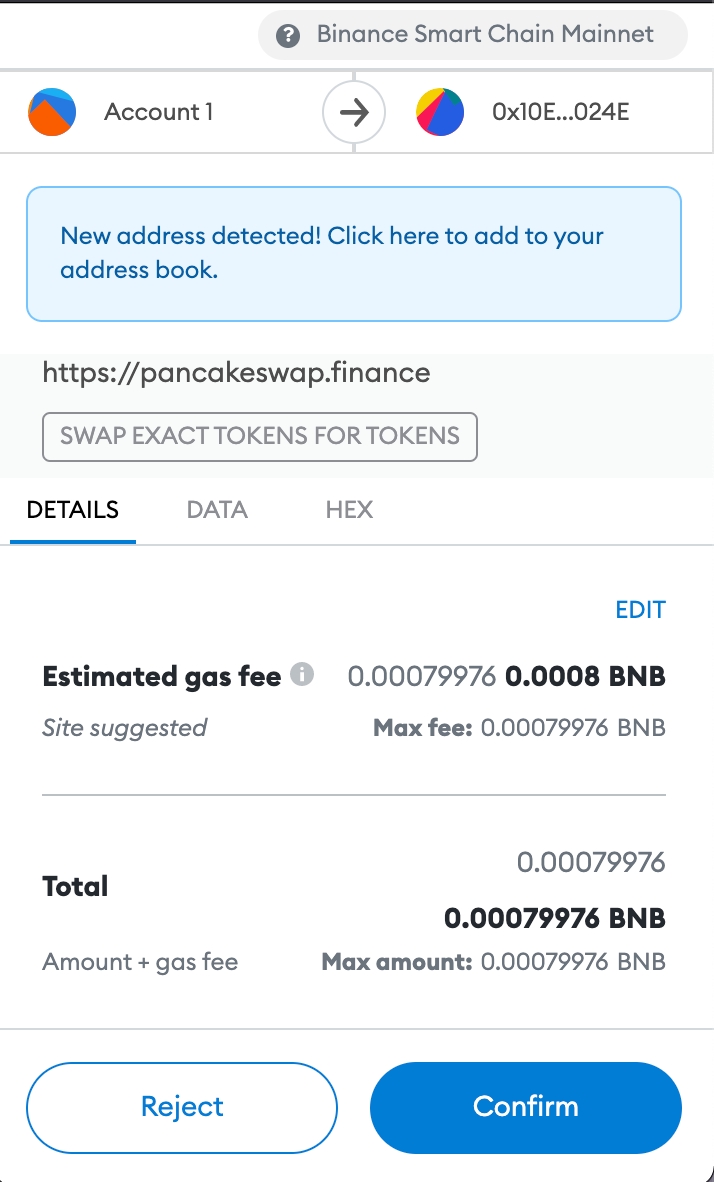Select the Account 1 sender name
The image size is (714, 1182).
click(x=158, y=112)
